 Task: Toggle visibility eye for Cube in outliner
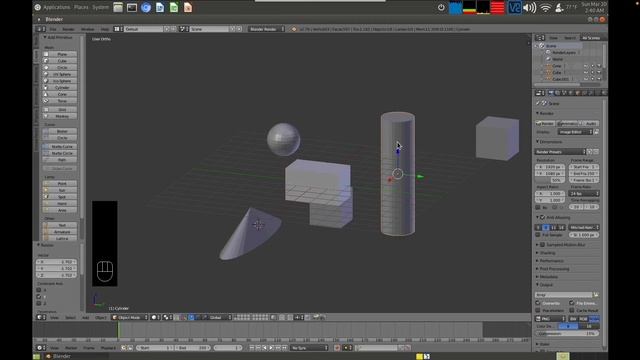click(586, 73)
